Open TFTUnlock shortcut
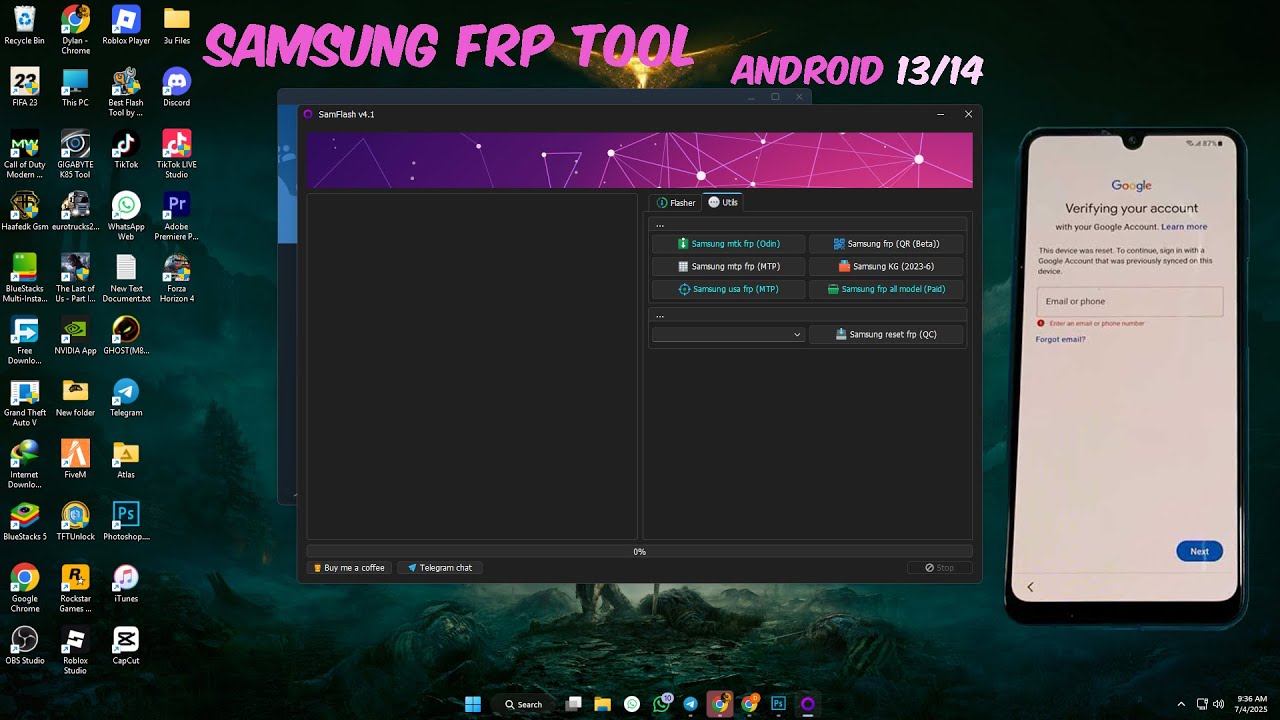Screen dimensions: 1280x720 [75, 522]
